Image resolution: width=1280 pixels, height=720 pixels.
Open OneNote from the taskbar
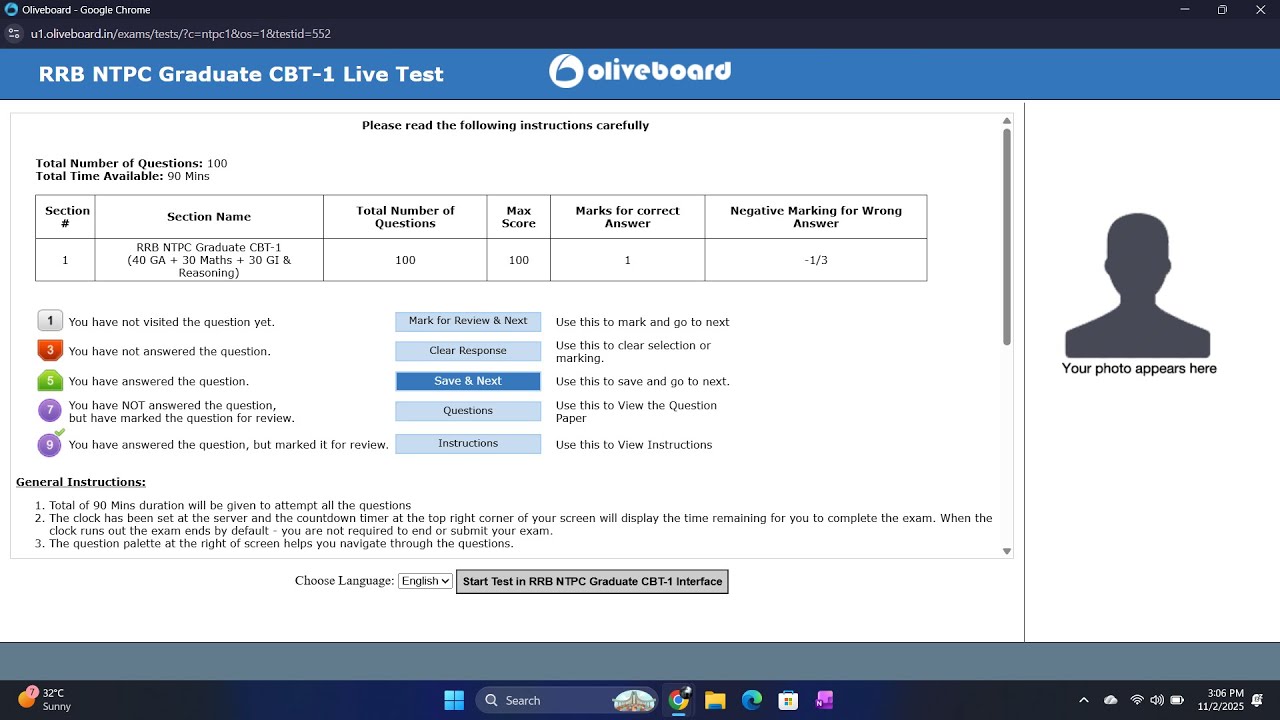click(x=824, y=700)
